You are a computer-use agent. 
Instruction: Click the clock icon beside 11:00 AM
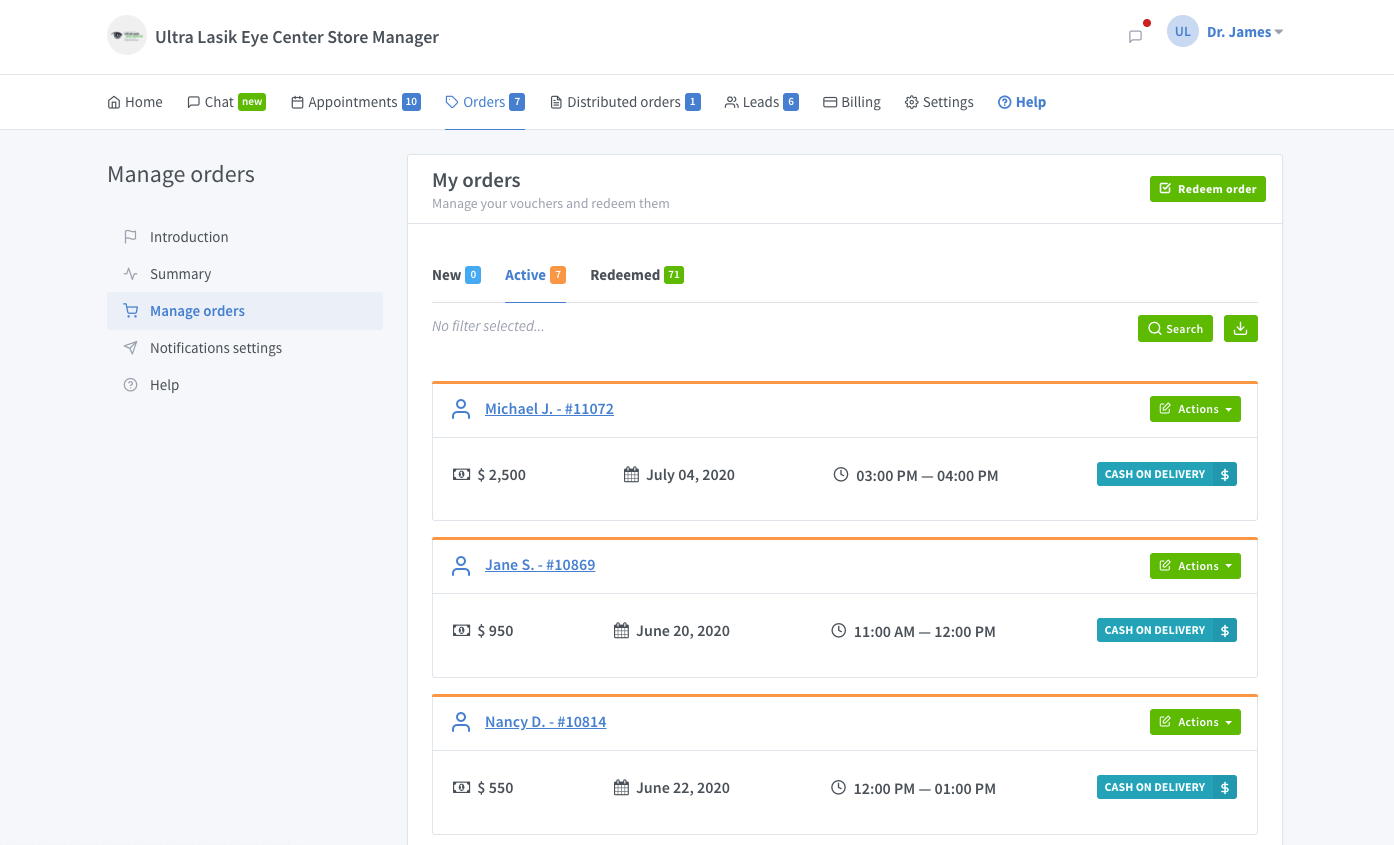click(839, 631)
